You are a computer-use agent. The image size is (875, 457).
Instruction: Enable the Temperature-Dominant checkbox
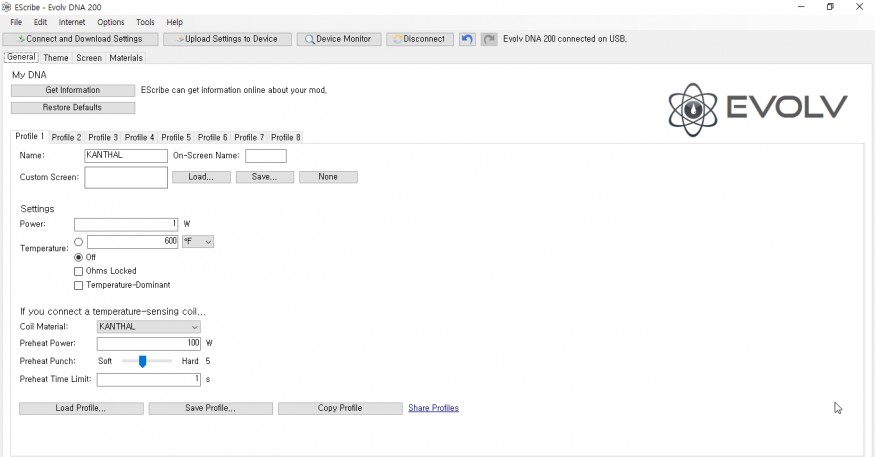79,285
